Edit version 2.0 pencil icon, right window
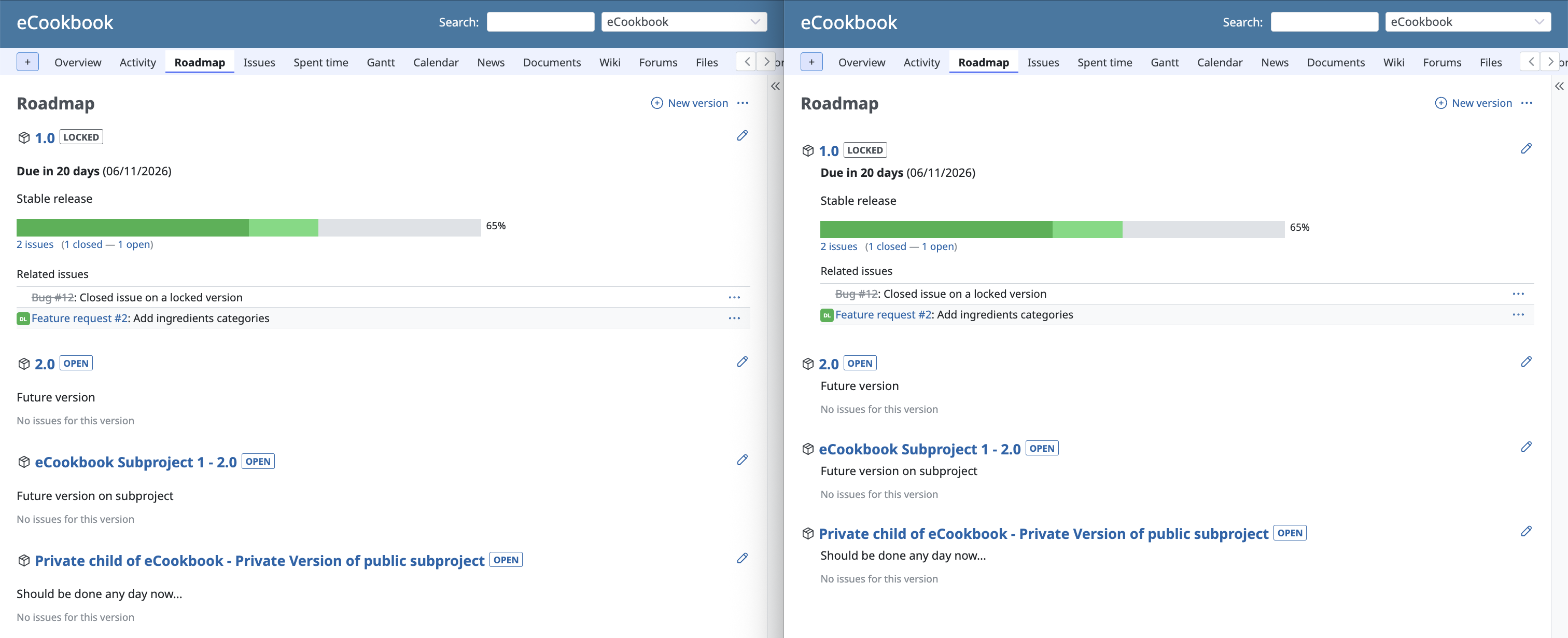Viewport: 1568px width, 638px height. 1526,362
